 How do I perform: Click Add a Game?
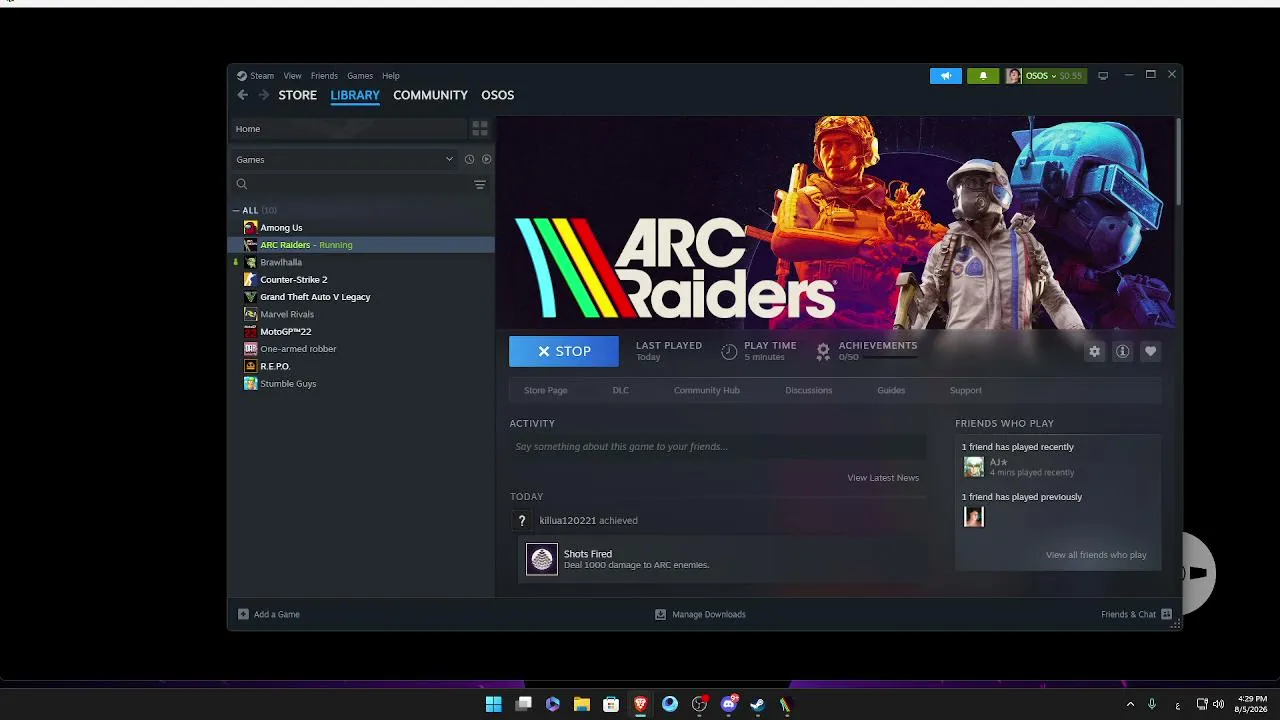(269, 614)
